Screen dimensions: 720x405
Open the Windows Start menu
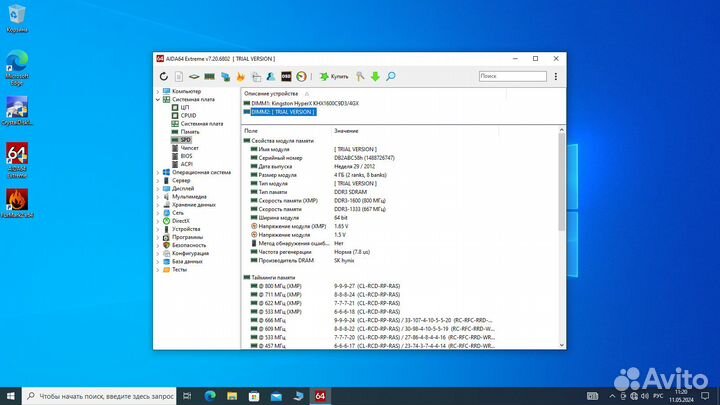click(11, 396)
